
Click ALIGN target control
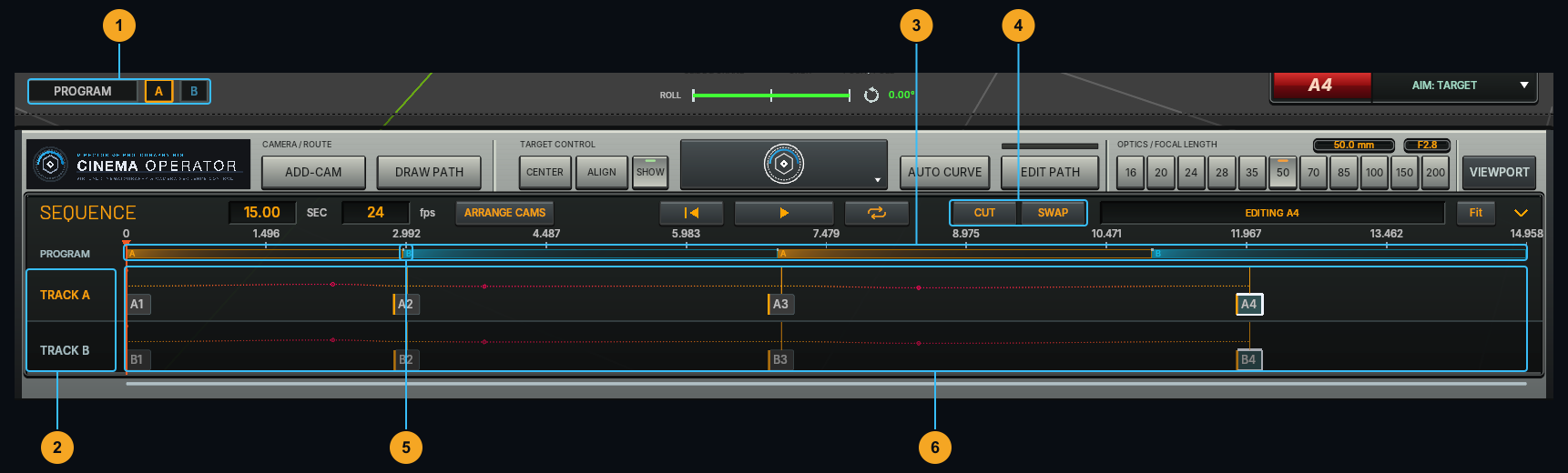click(602, 172)
